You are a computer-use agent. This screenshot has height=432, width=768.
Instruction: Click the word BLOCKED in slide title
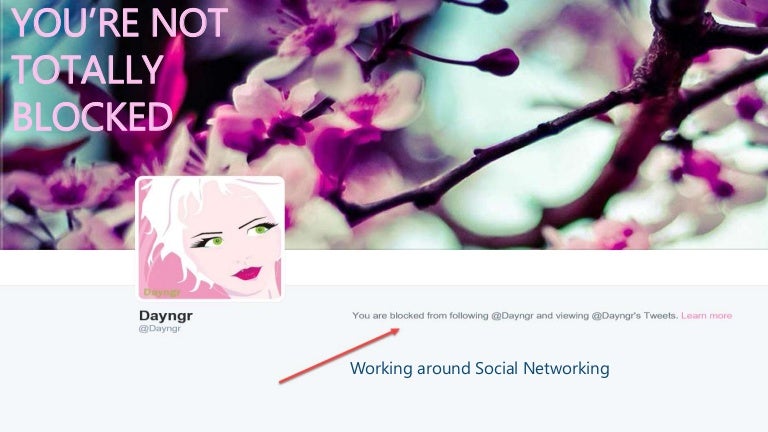(x=93, y=116)
